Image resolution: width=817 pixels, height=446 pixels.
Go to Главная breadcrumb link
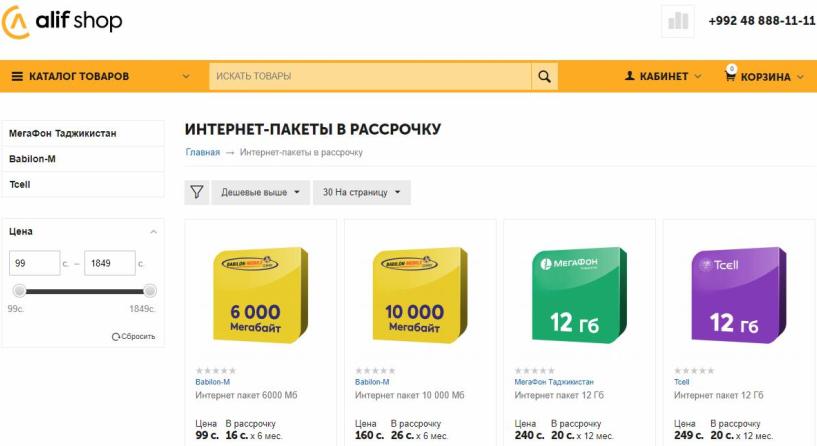pyautogui.click(x=202, y=152)
